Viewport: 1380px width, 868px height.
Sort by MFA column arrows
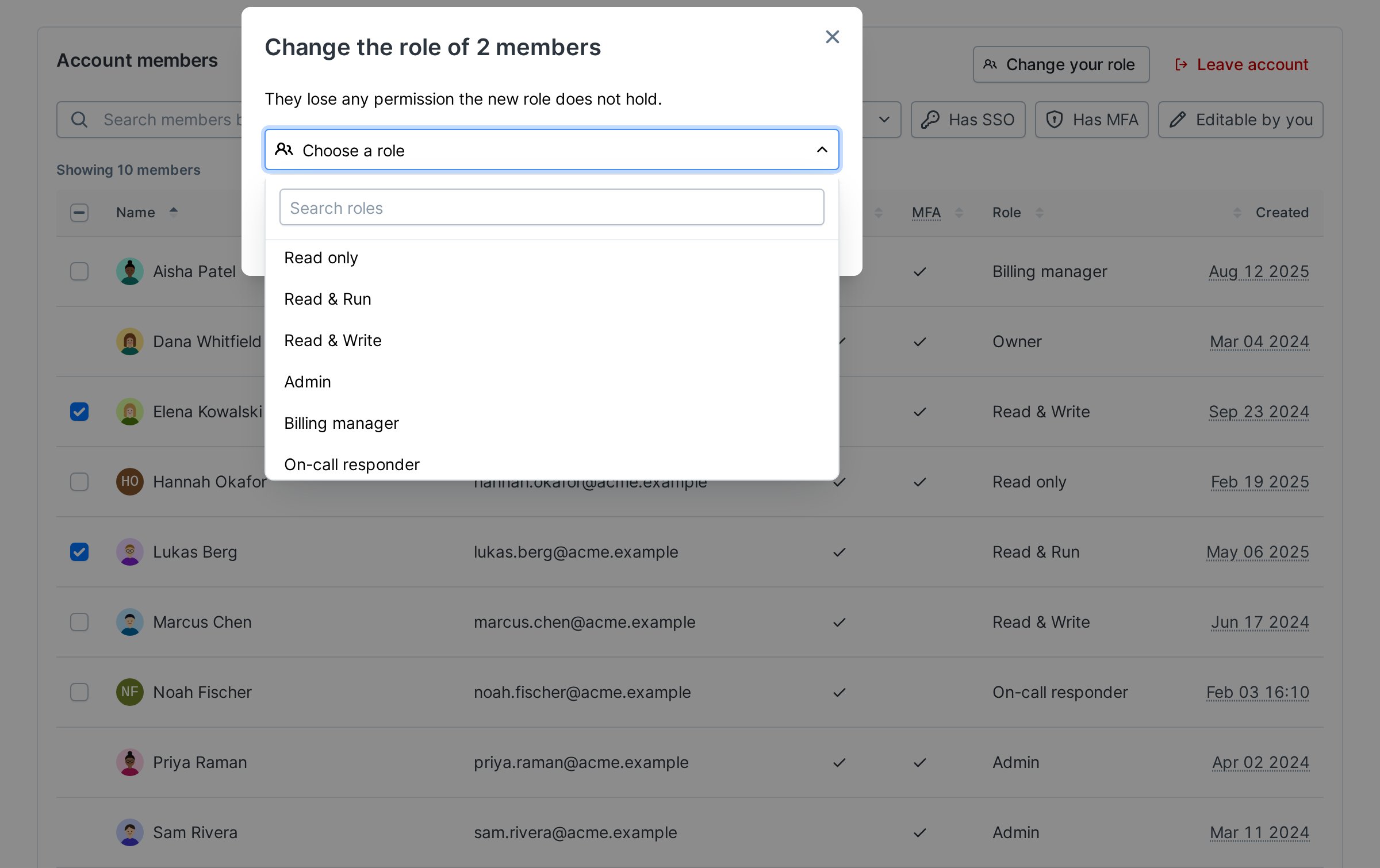[959, 213]
